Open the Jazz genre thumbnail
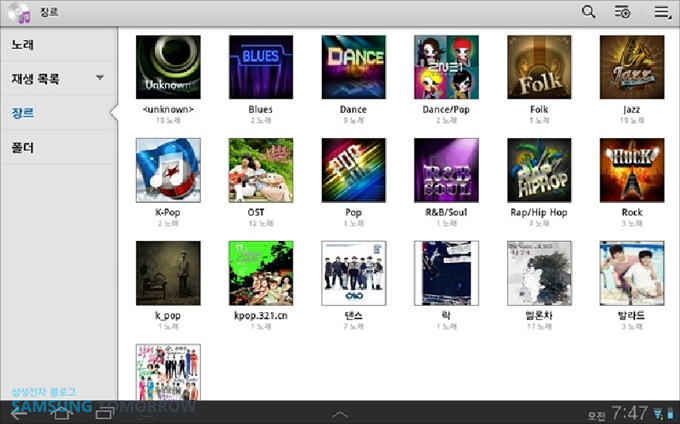This screenshot has width=680, height=424. click(x=632, y=67)
